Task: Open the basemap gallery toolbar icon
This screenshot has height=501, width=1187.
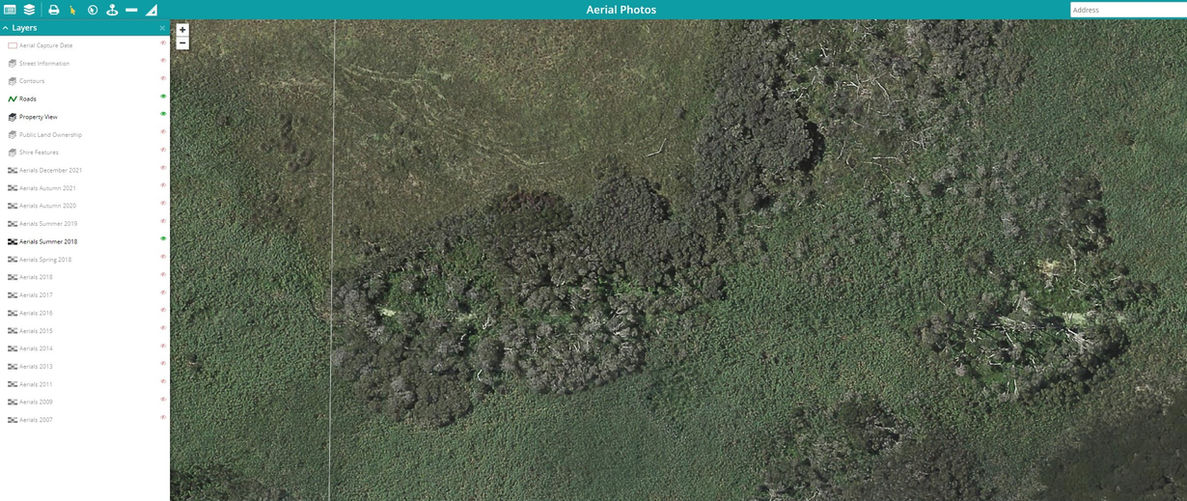Action: (x=10, y=10)
